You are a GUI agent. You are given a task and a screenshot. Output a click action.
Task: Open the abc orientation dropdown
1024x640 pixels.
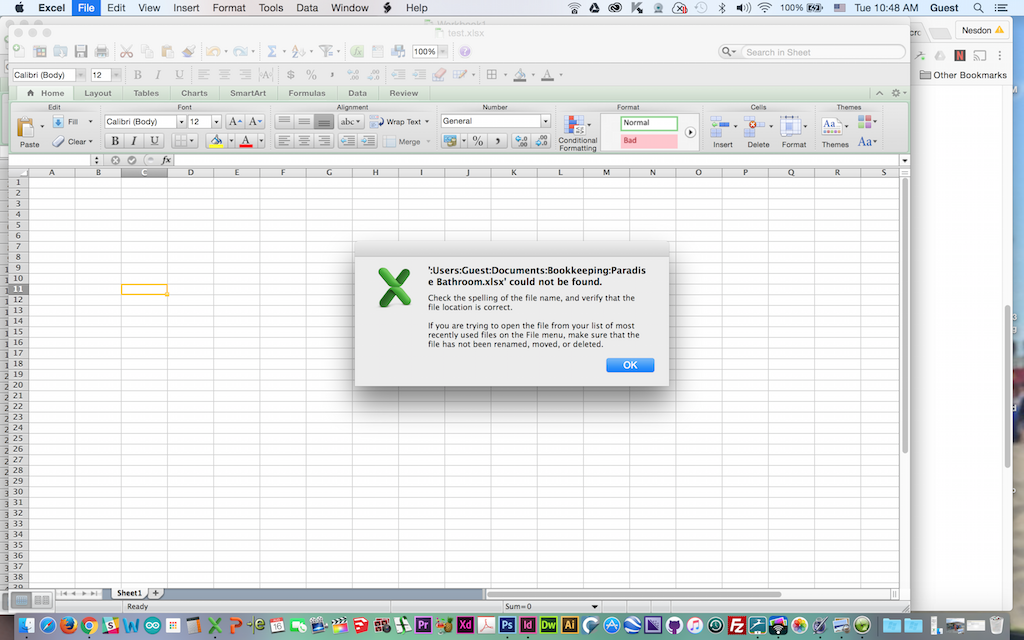[x=351, y=122]
